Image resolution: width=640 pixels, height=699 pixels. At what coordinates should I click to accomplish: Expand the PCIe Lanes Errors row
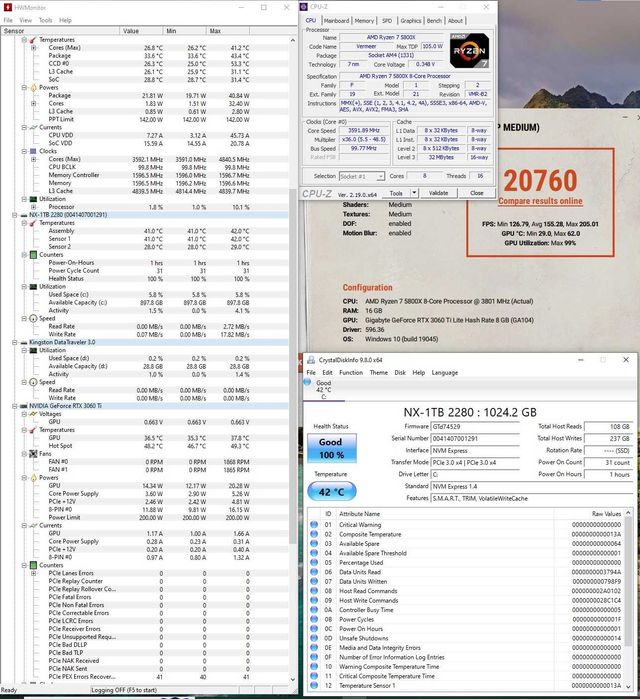click(33, 573)
